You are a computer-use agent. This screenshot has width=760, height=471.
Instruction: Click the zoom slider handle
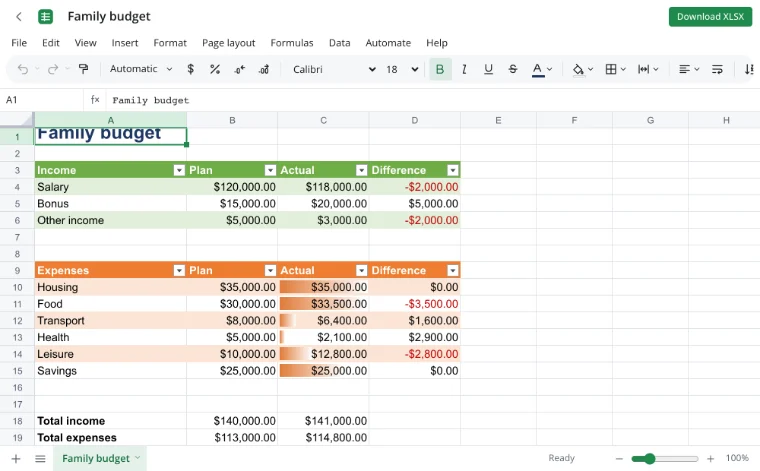(x=649, y=458)
